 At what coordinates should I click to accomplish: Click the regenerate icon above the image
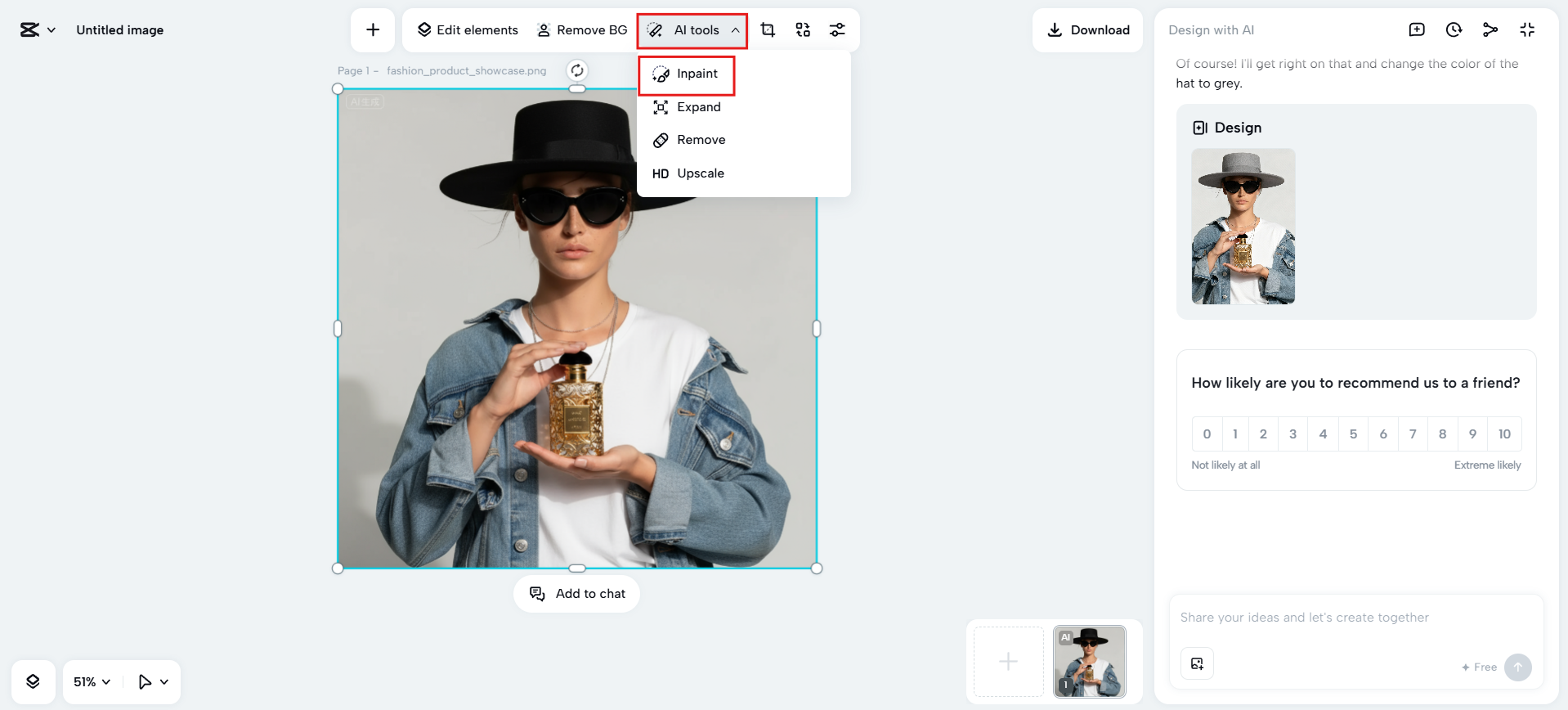coord(577,70)
